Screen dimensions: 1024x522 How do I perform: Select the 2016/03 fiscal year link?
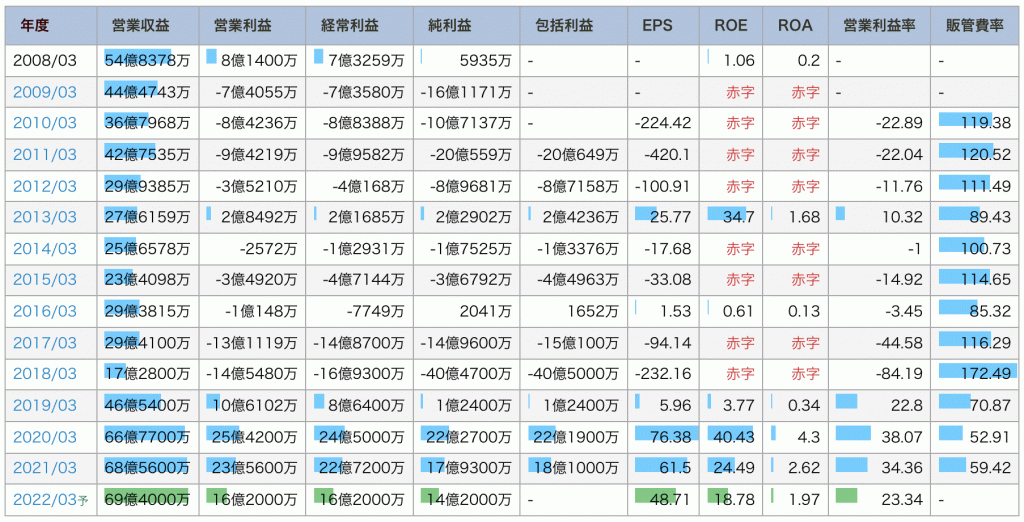pyautogui.click(x=45, y=311)
